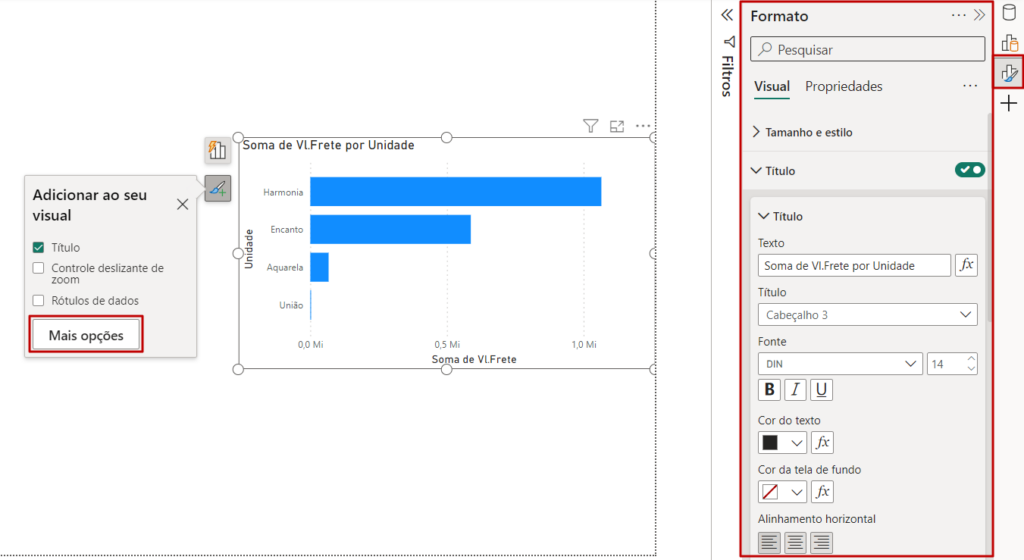Open the Visualizations chart pane icon
The width and height of the screenshot is (1024, 560).
pyautogui.click(x=1009, y=43)
